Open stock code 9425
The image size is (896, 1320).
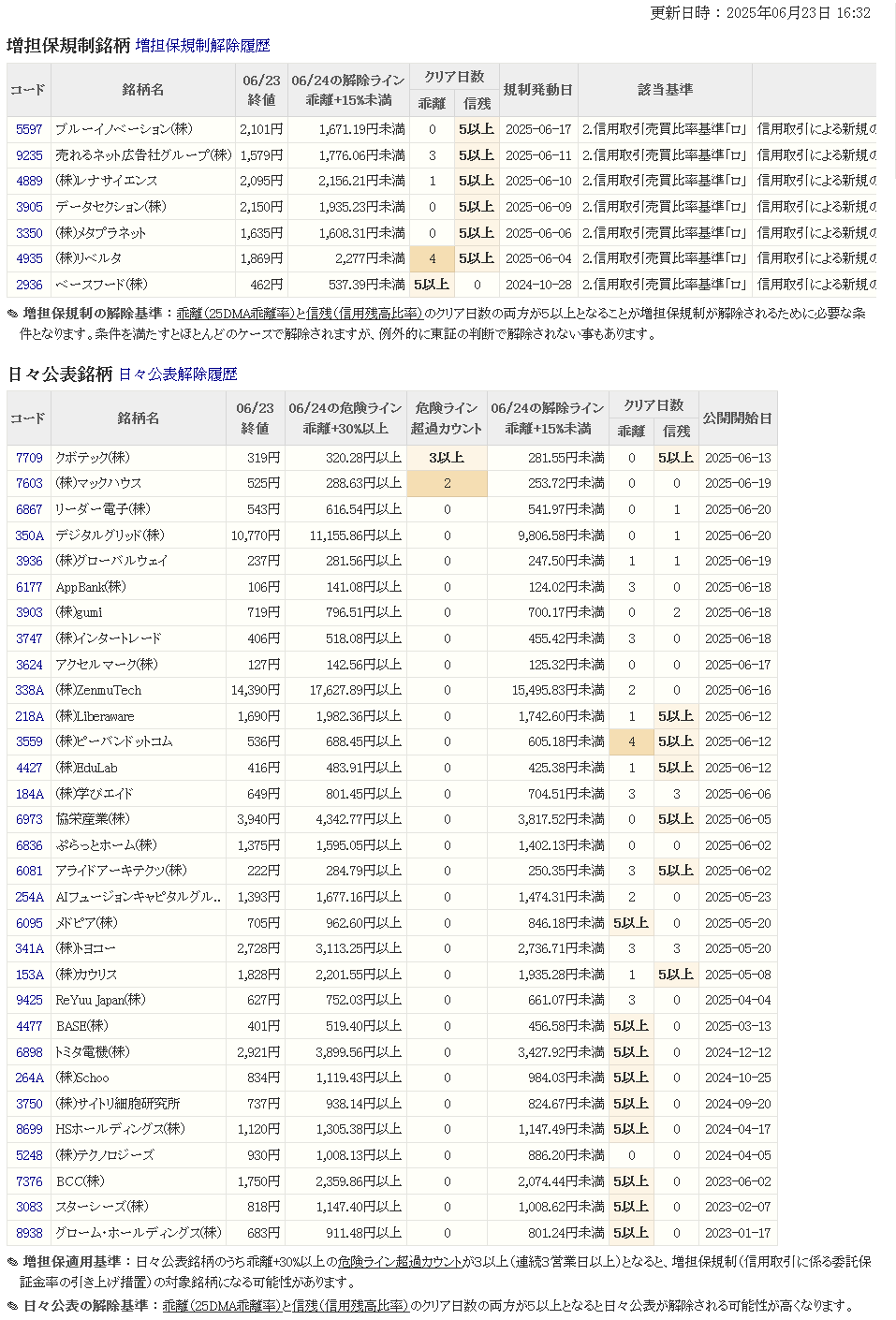point(29,1000)
